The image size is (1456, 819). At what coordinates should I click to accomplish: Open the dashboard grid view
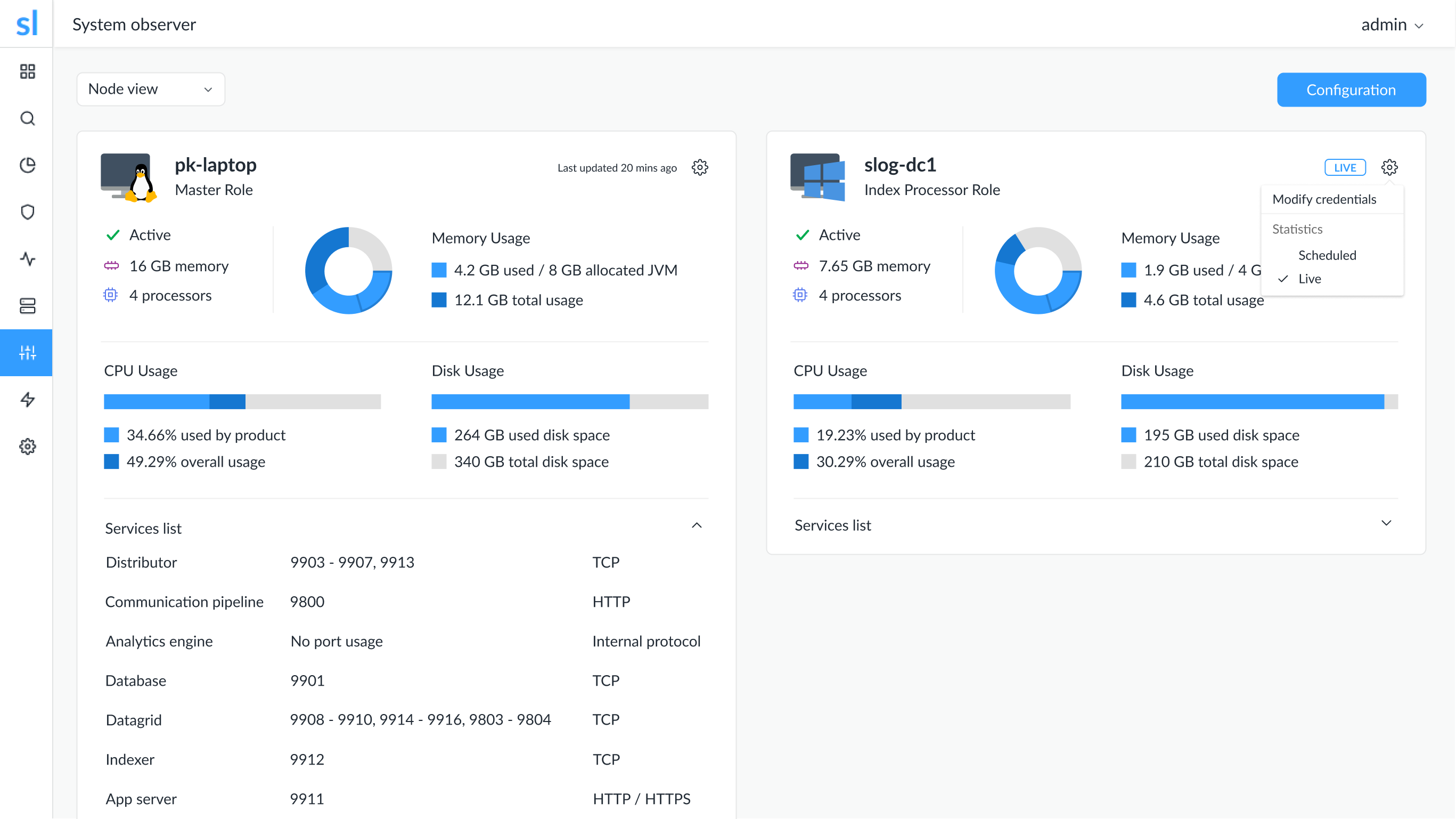coord(27,71)
